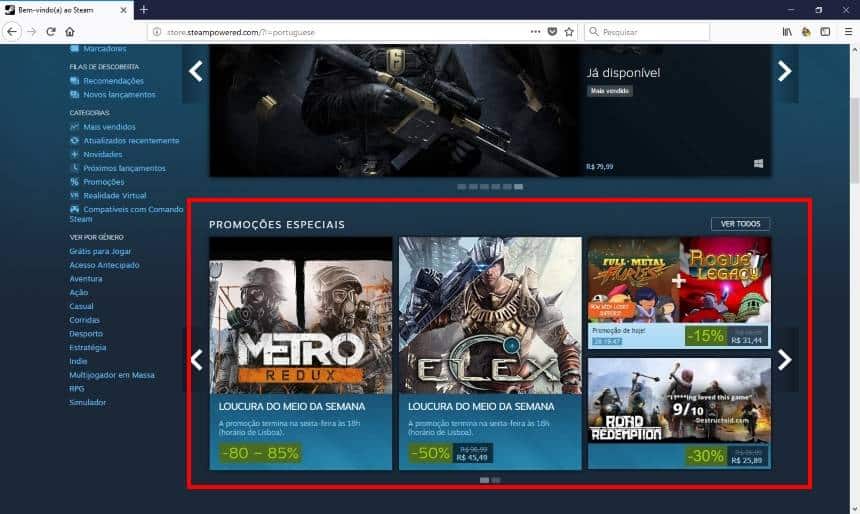Click the extension icon beside Library
860x514 pixels.
coord(806,32)
